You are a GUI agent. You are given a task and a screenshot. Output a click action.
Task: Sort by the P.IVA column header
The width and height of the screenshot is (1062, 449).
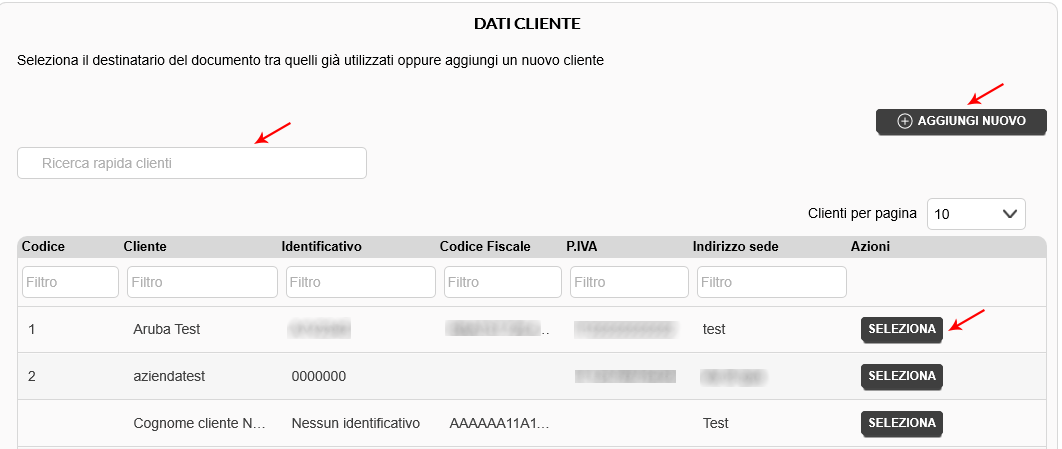tap(582, 247)
